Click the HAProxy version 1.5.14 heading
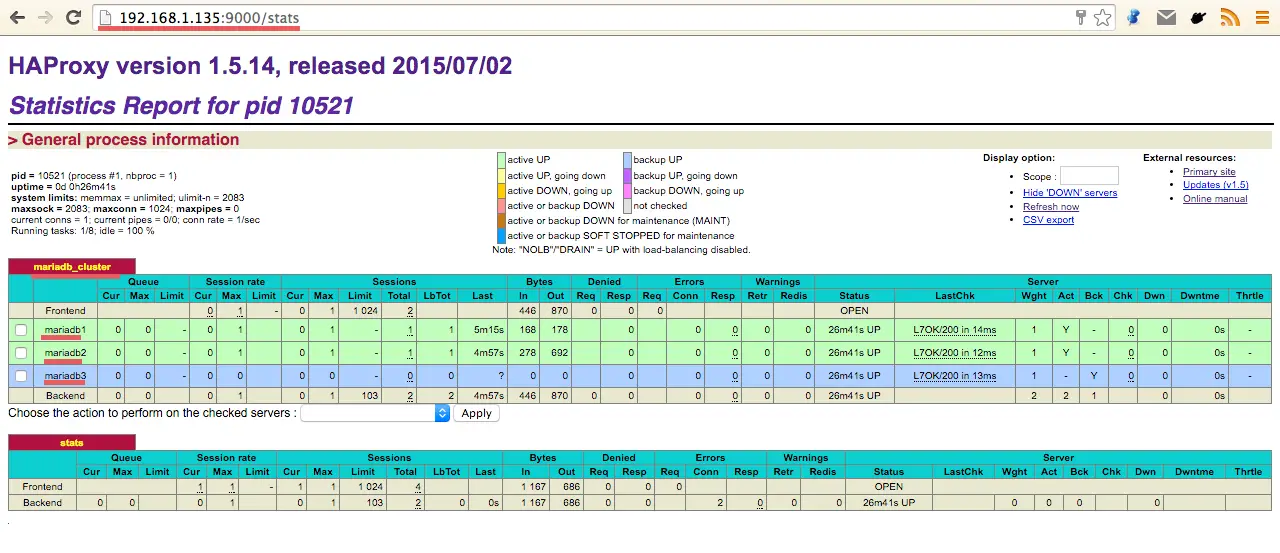1280x553 pixels. coord(260,66)
